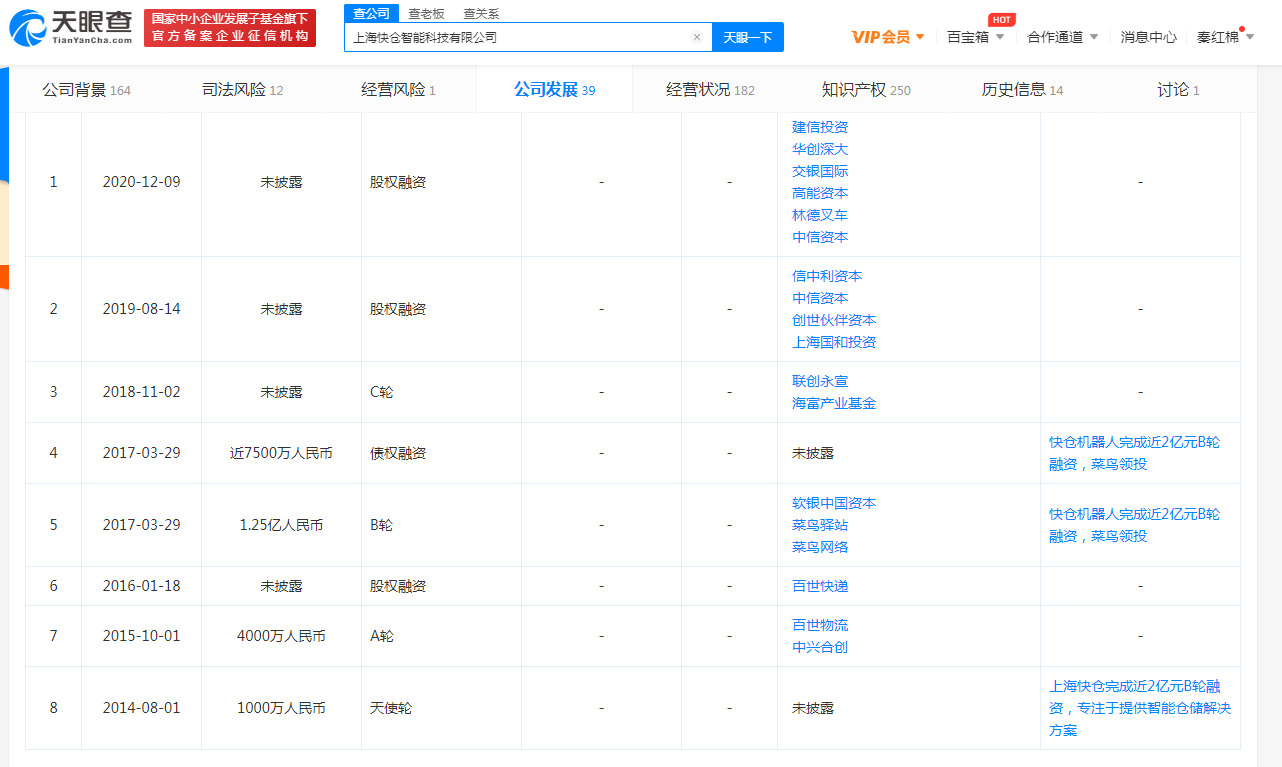Open investor 交银国际 link

point(820,171)
